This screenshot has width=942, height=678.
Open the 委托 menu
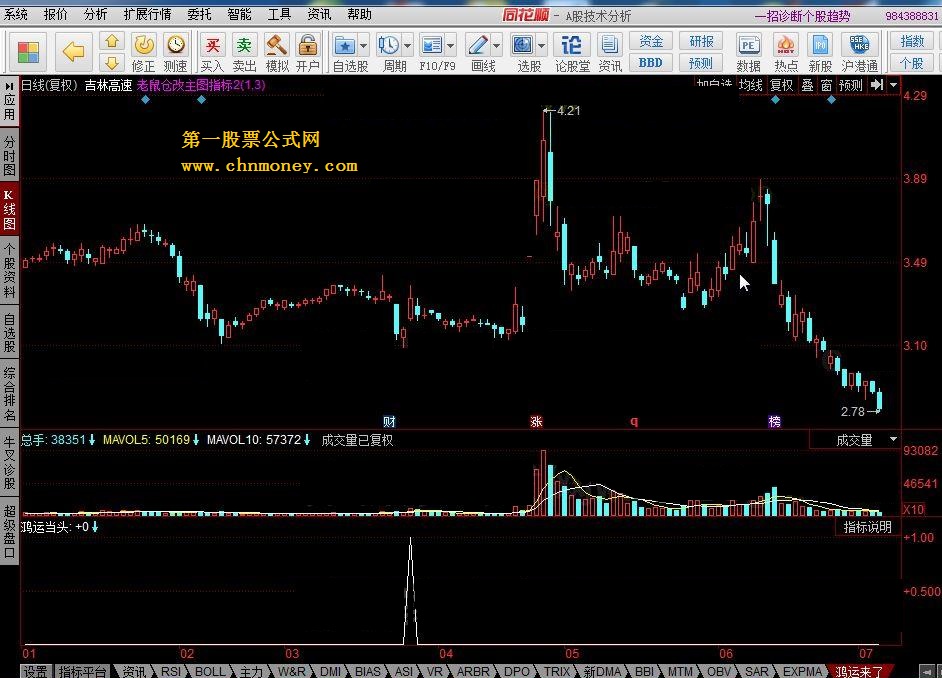[x=199, y=14]
